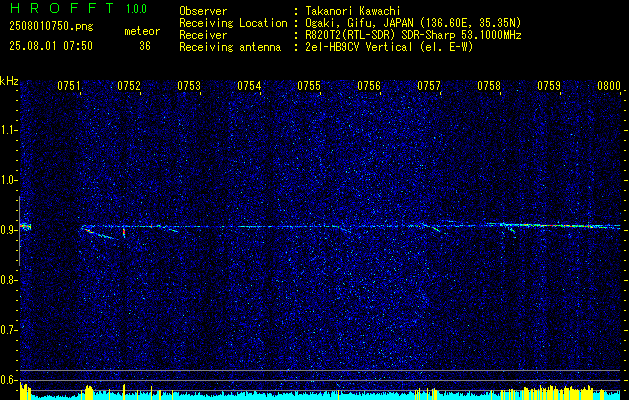This screenshot has height=400, width=629.
Task: Click the 0751 time marker
Action: [x=69, y=86]
